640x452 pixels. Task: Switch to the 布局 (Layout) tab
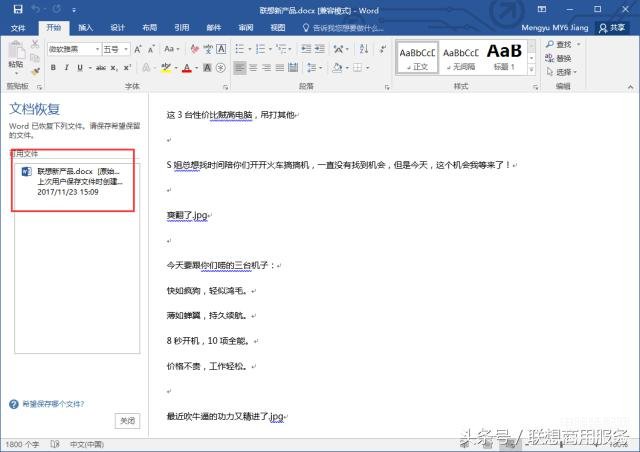tap(149, 28)
